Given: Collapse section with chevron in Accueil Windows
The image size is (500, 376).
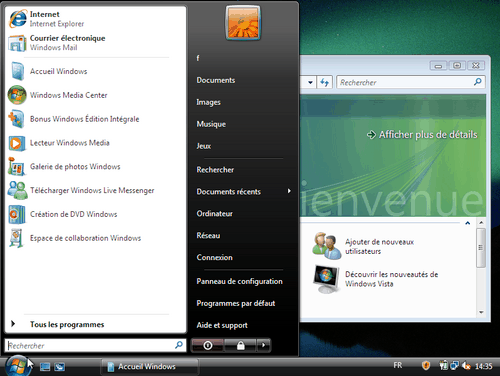Looking at the screenshot, I should point(467,223).
